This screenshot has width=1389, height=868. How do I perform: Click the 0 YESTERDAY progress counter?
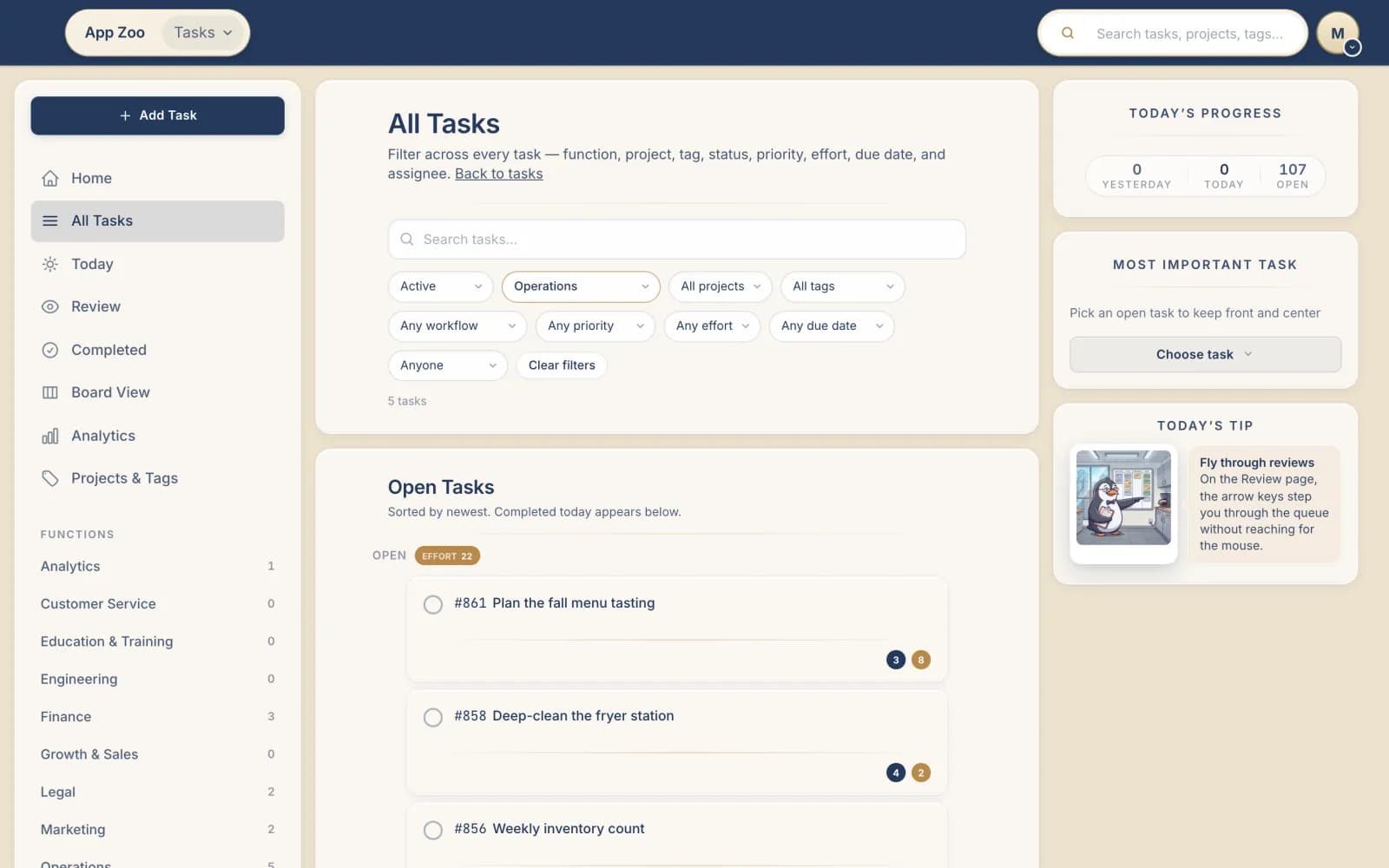point(1136,175)
